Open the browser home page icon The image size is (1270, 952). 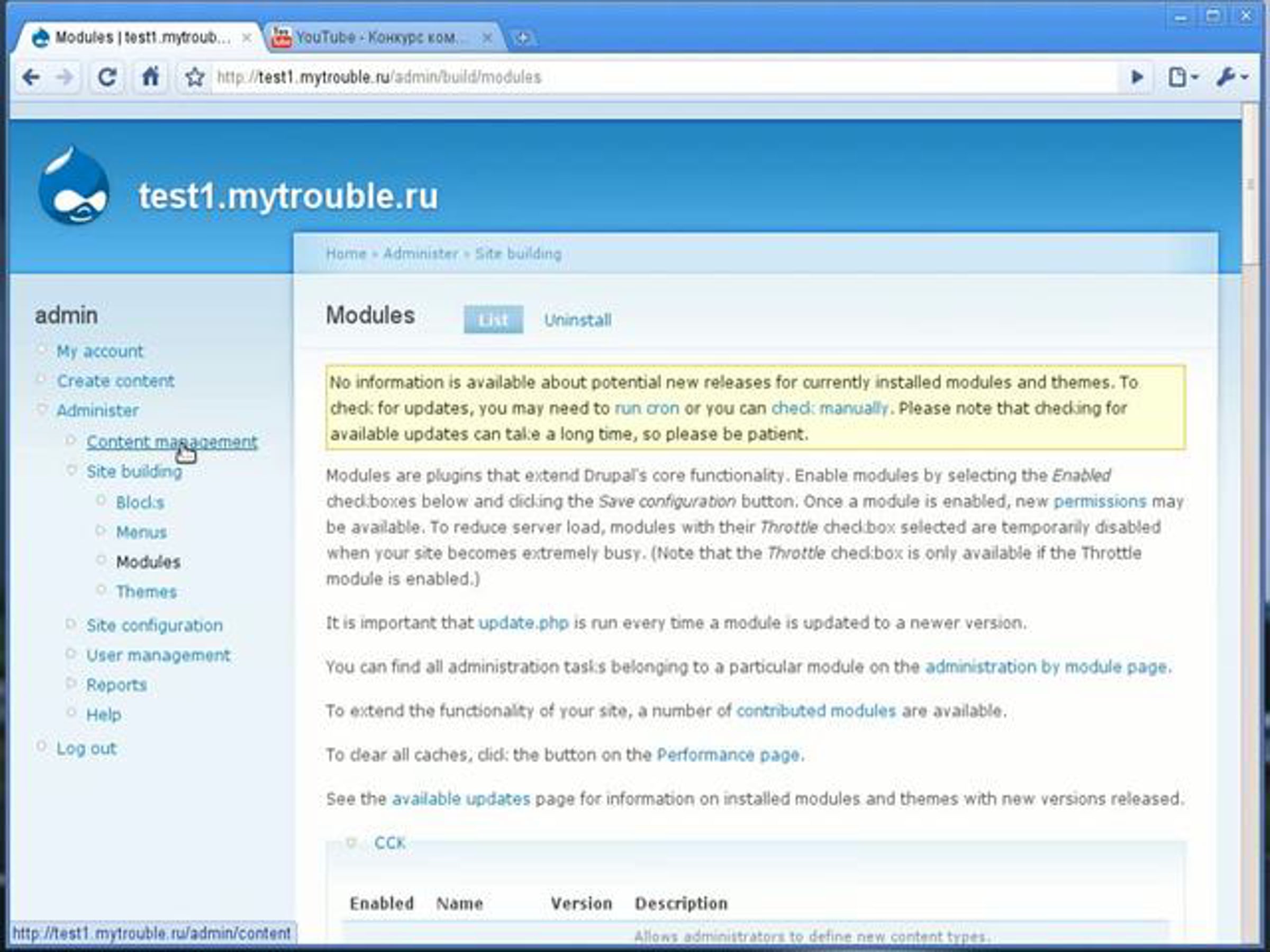click(150, 76)
